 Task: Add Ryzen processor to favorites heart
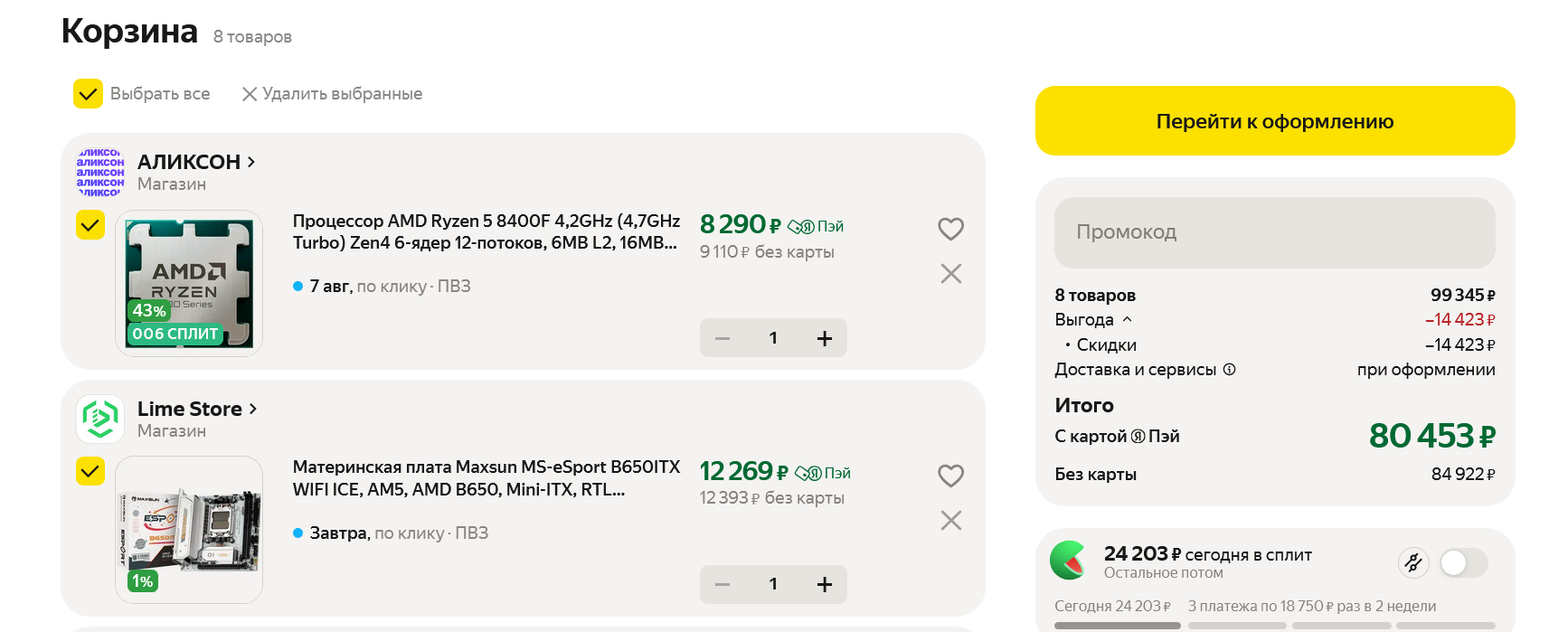tap(950, 229)
